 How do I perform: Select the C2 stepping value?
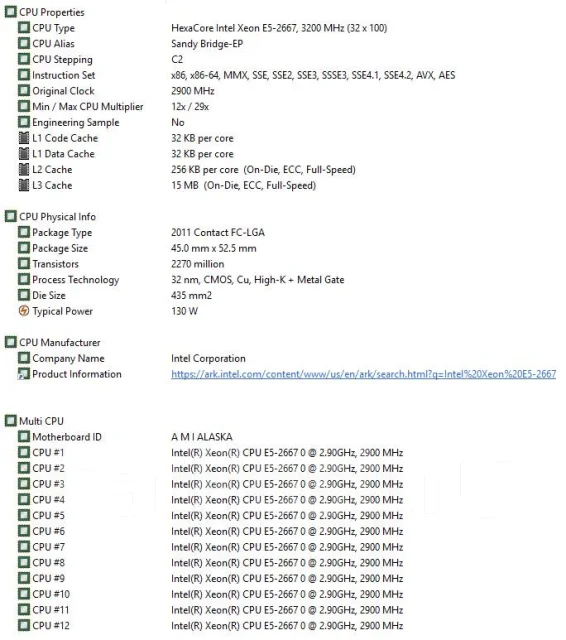(x=177, y=59)
